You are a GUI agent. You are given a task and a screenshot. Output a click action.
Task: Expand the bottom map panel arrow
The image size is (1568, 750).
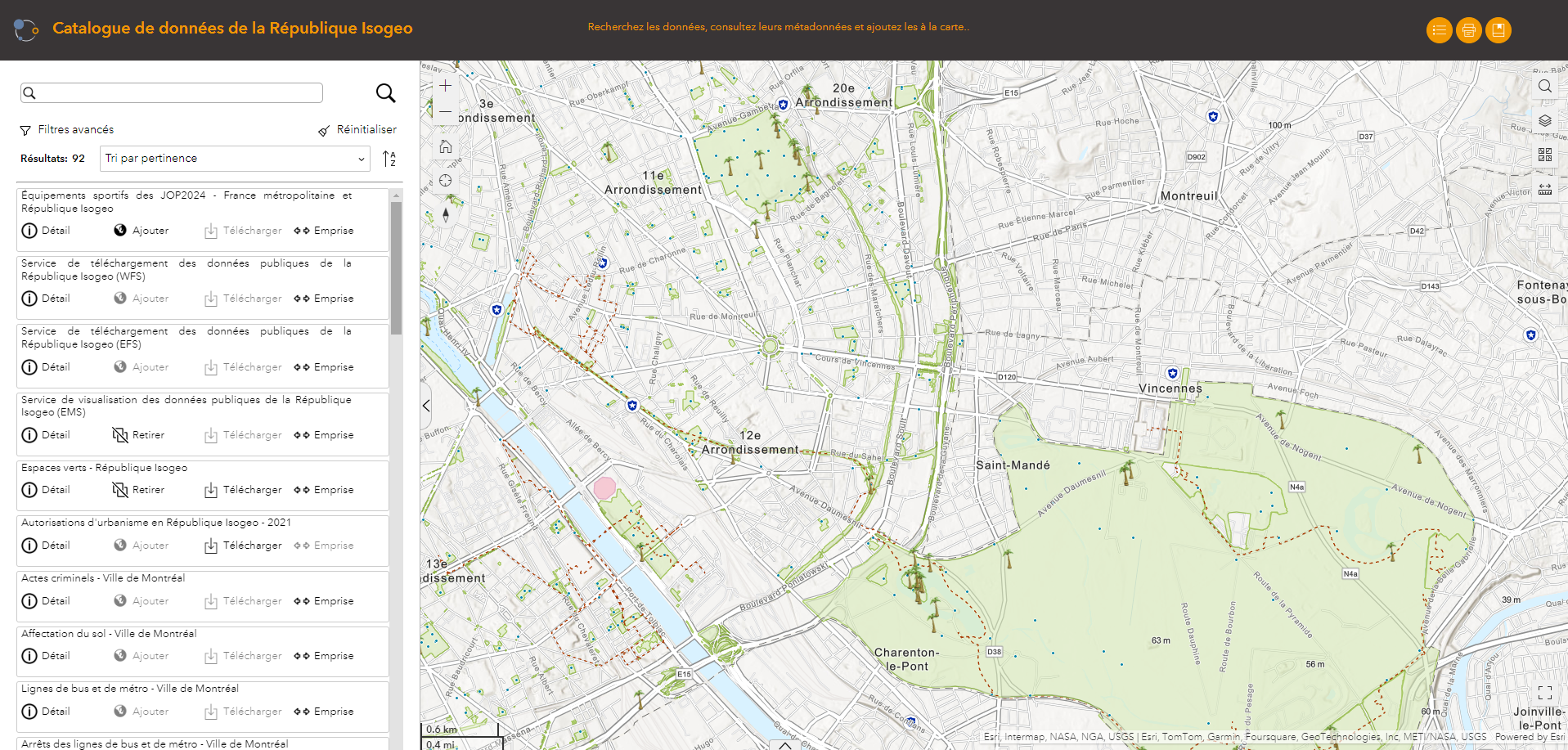[784, 745]
